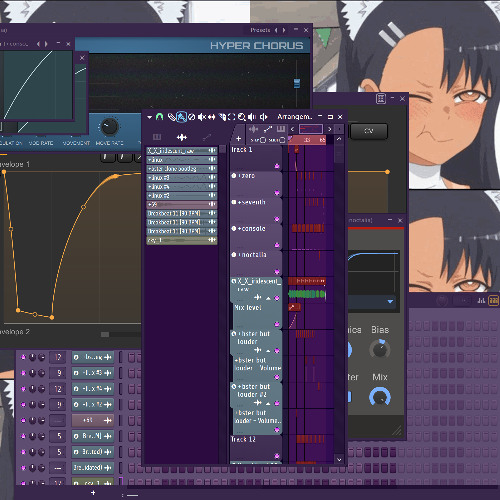Select the top X_X_iridescent clip in picker

pyautogui.click(x=182, y=151)
